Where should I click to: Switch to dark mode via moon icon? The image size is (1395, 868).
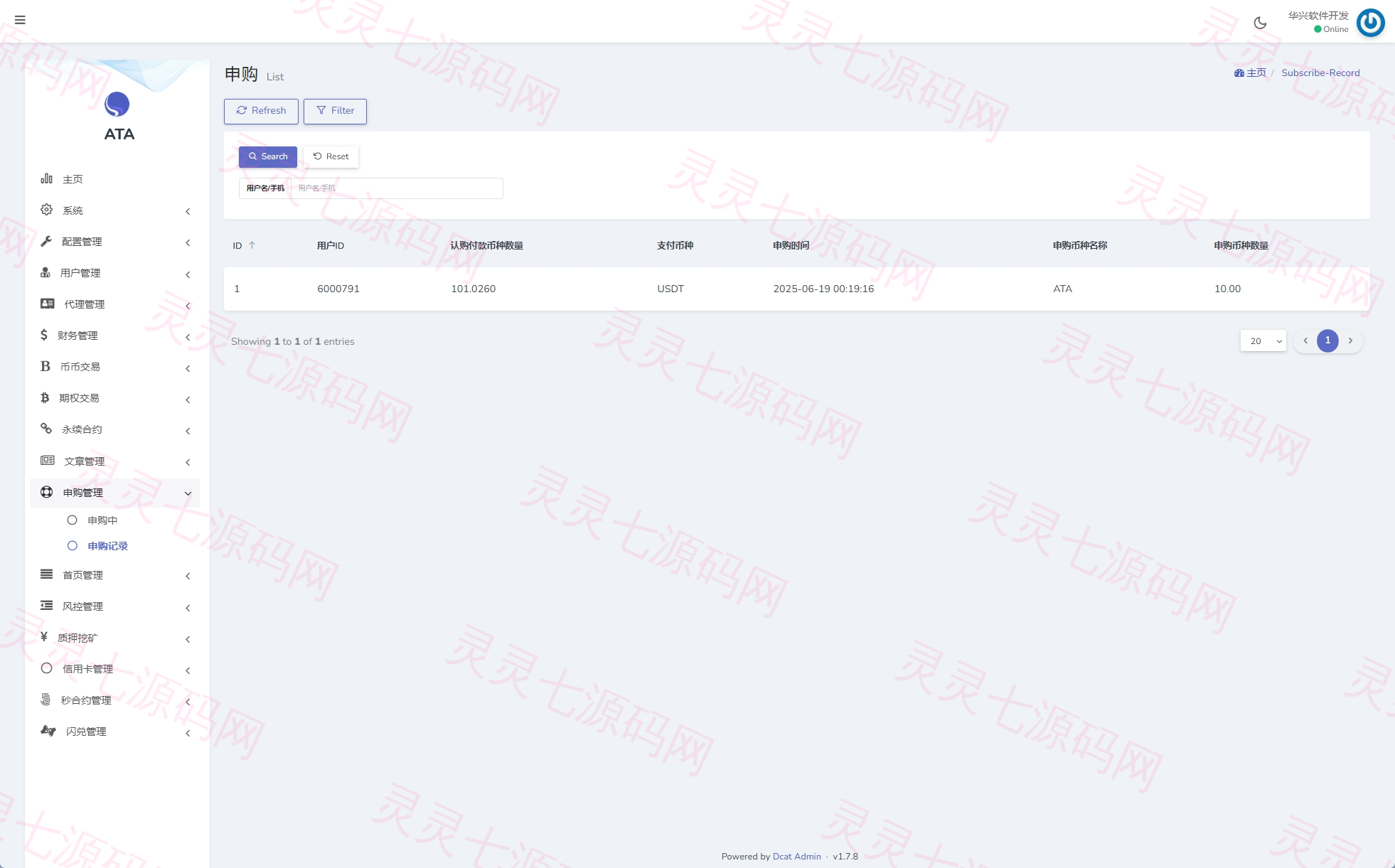[1260, 23]
